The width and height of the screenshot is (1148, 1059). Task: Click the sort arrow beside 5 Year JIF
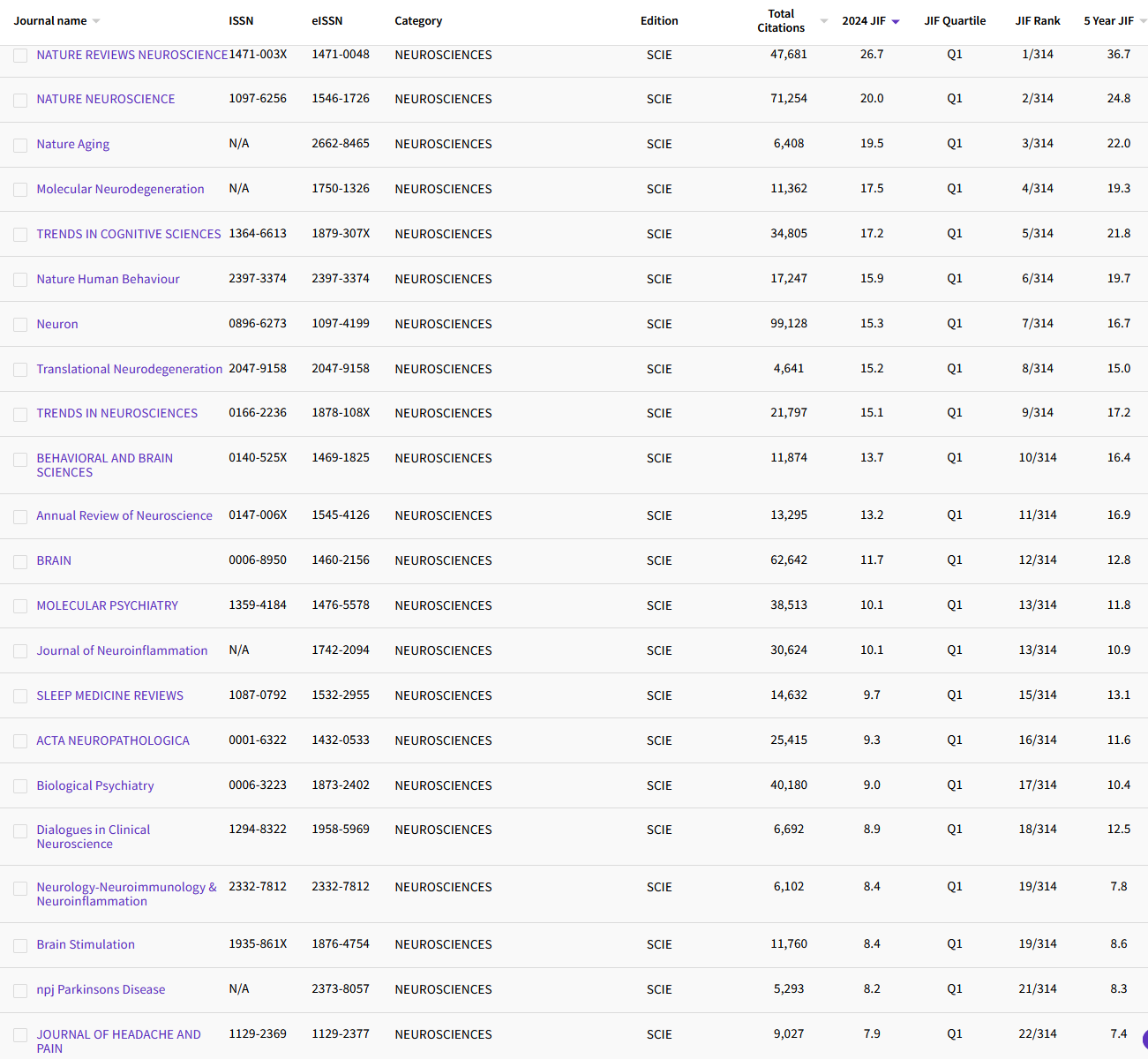click(x=1144, y=21)
